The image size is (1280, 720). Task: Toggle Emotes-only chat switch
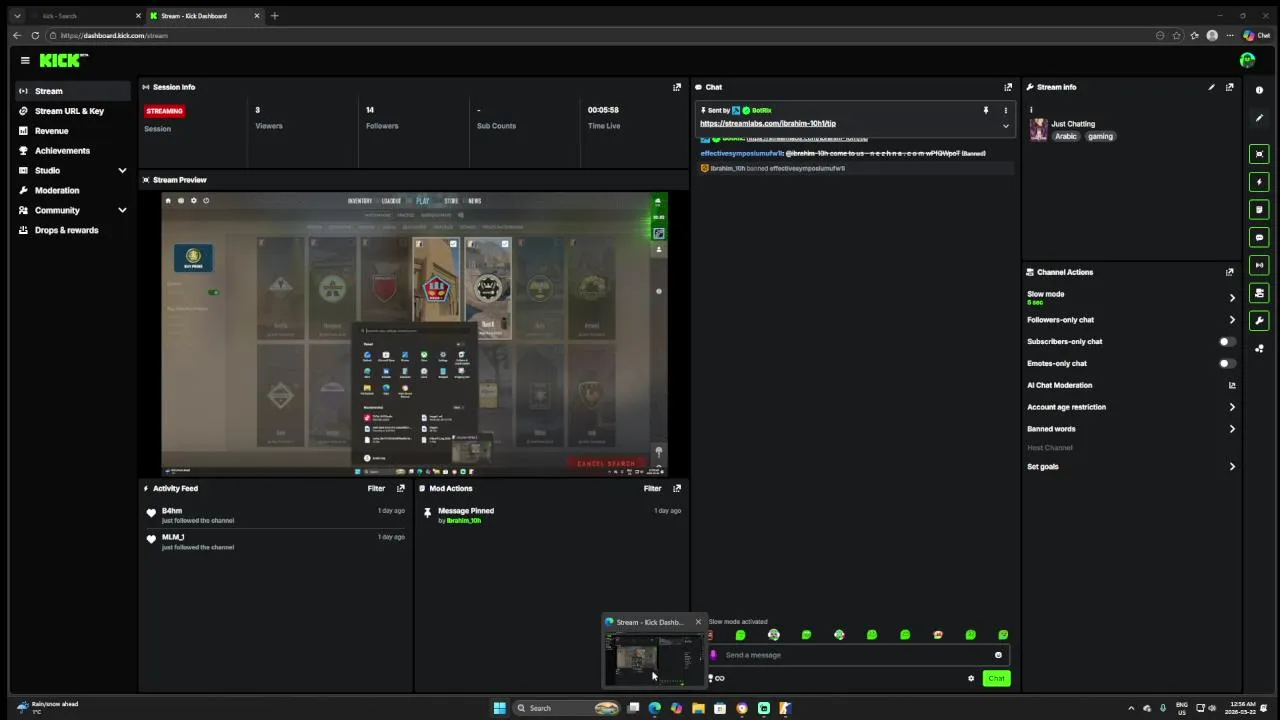pos(1227,363)
